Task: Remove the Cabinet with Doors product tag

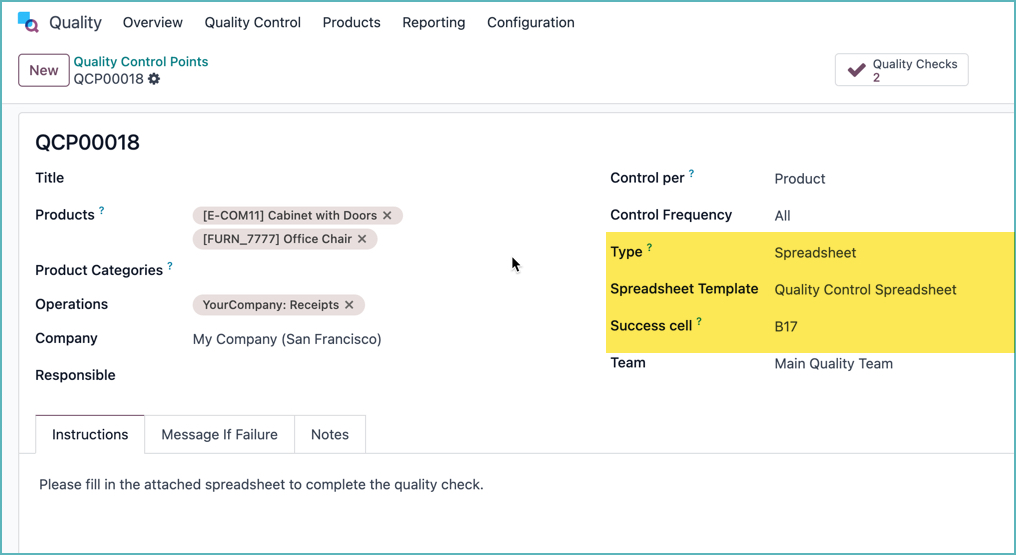Action: point(387,215)
